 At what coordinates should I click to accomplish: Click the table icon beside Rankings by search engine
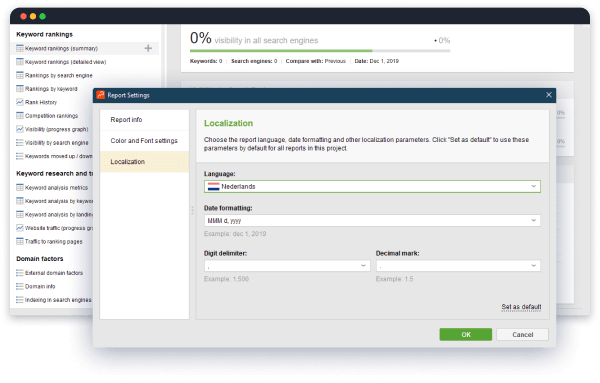[x=20, y=75]
